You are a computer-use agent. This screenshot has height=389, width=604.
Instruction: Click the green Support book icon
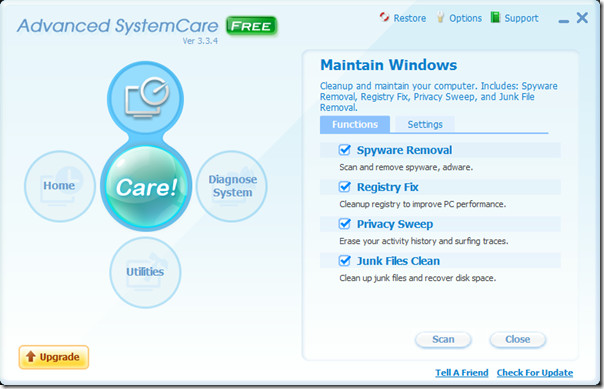pyautogui.click(x=495, y=17)
